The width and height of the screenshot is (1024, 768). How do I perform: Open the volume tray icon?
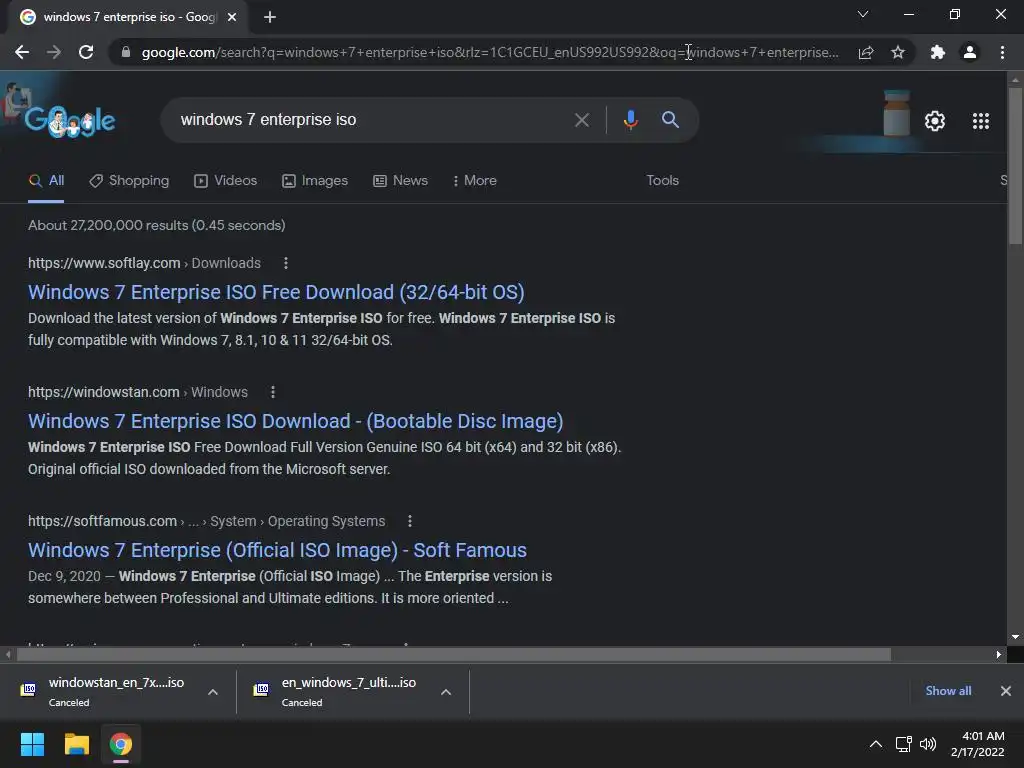tap(927, 744)
